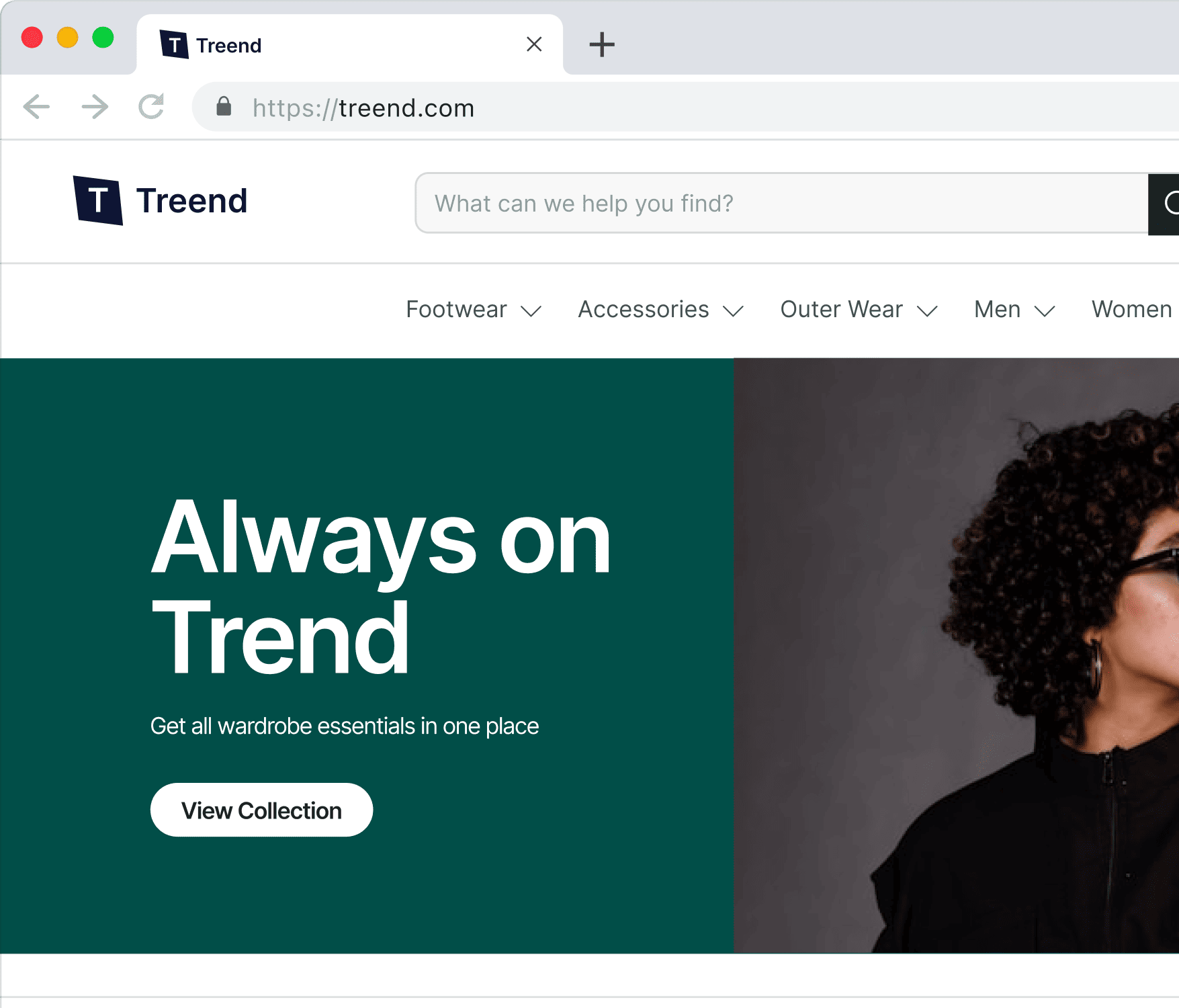Viewport: 1179px width, 1008px height.
Task: Click the padlock icon in the address bar
Action: point(224,106)
